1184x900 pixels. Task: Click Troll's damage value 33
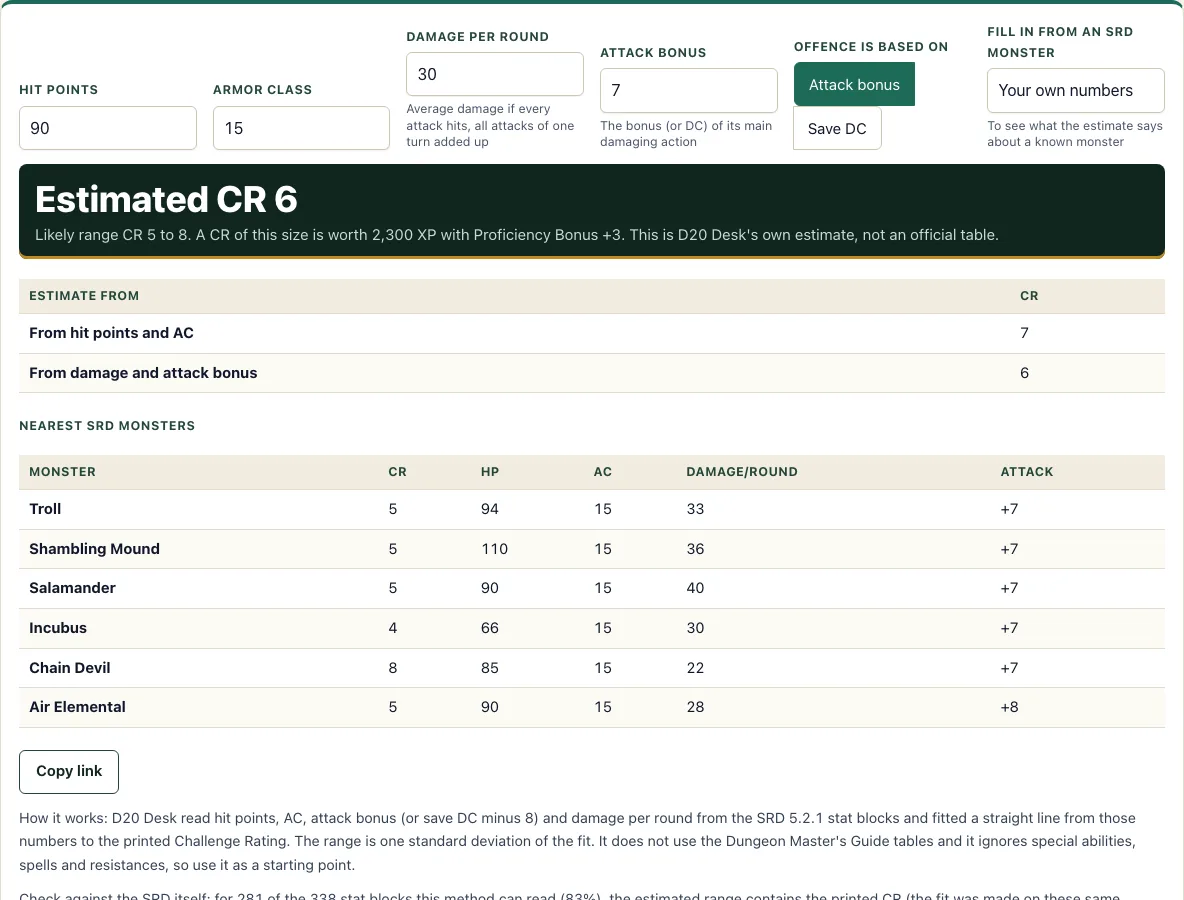695,509
